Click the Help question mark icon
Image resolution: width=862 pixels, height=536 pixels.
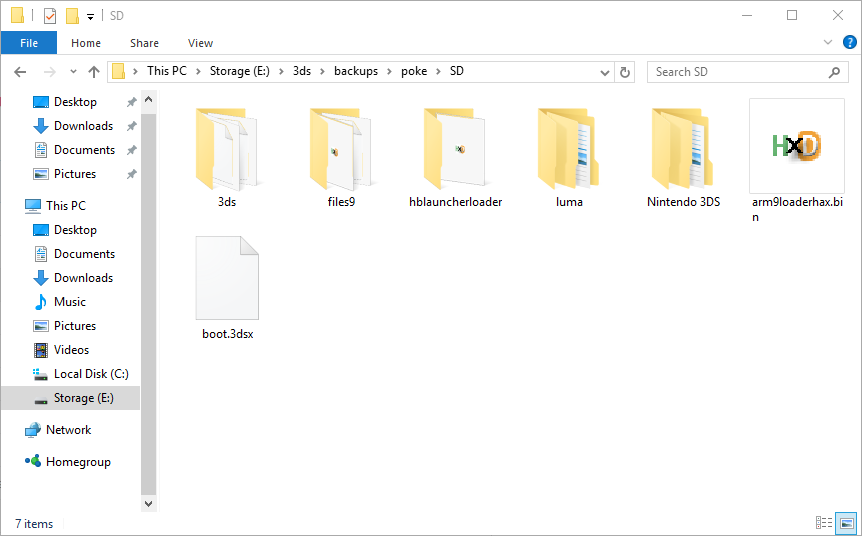point(849,42)
